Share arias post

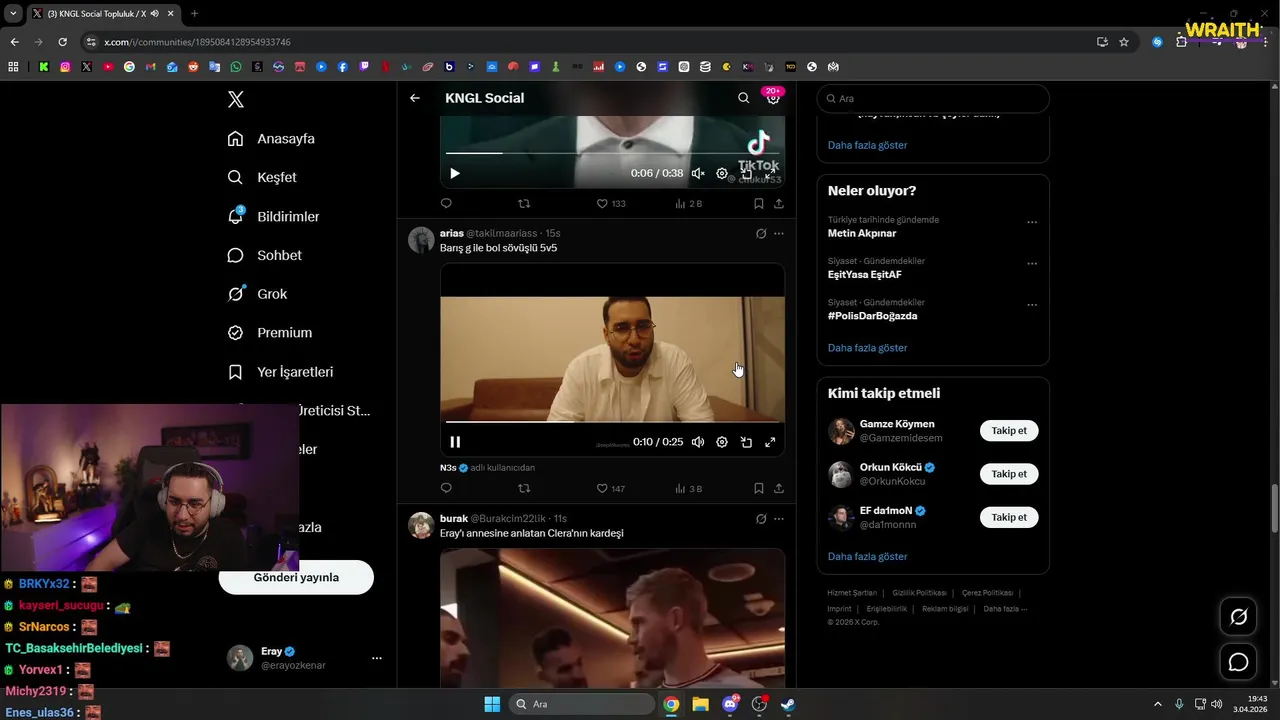tap(779, 488)
